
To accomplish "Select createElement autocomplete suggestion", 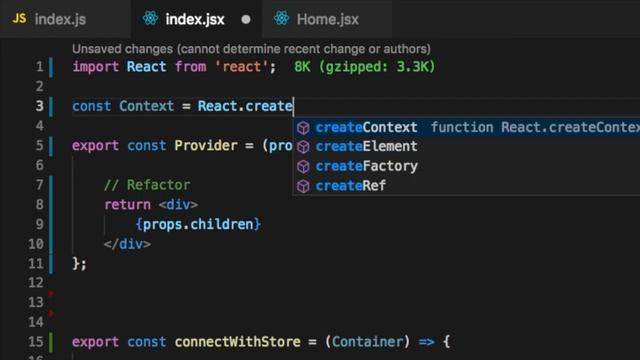I will (467, 147).
